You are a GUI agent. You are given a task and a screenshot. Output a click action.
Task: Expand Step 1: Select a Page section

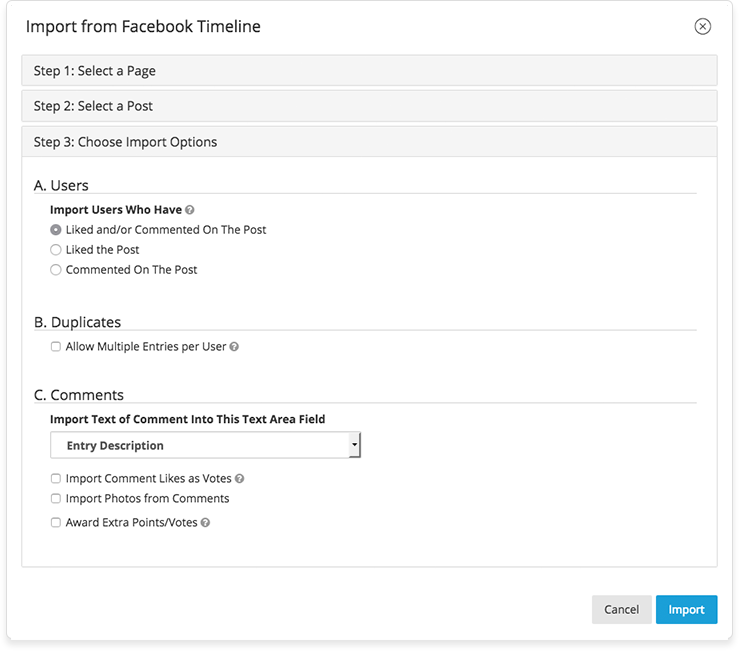(369, 71)
